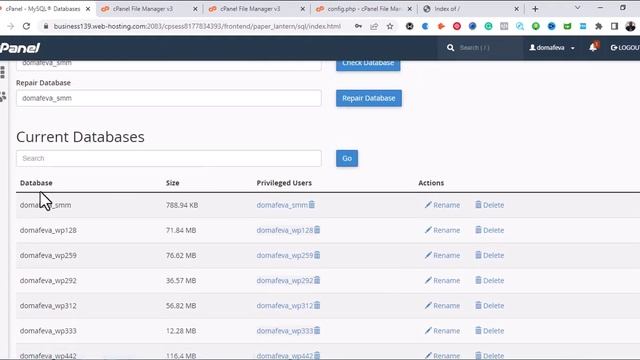The height and width of the screenshot is (360, 640).
Task: Click the LOGOUT link
Action: 625,48
